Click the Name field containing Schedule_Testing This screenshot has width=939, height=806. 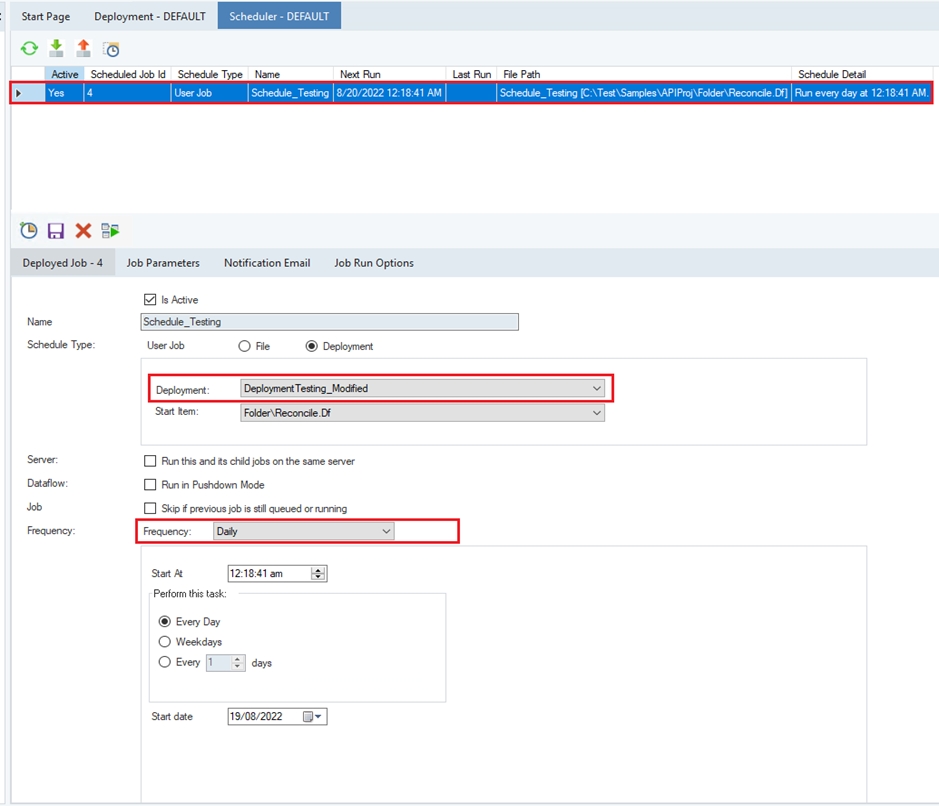[x=330, y=322]
